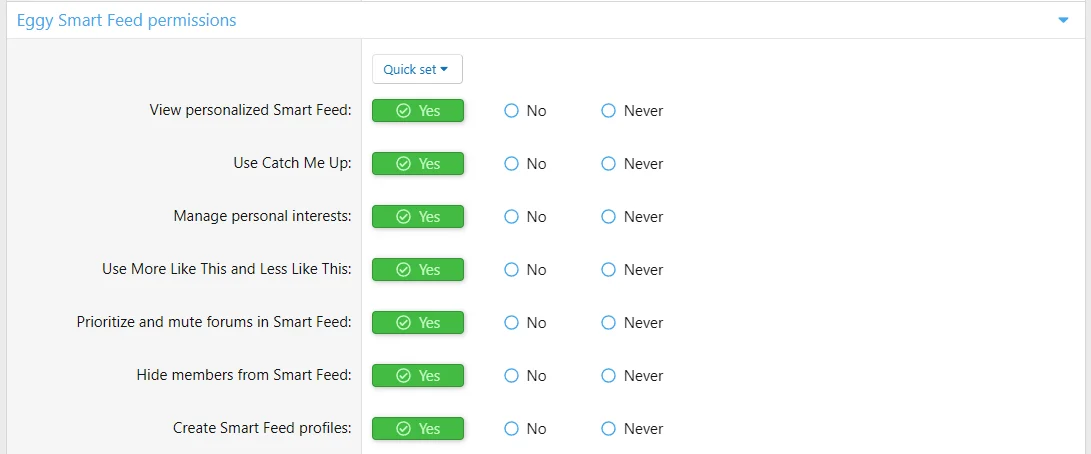Set Hide members from Smart Feed to Never
Image resolution: width=1091 pixels, height=454 pixels.
(x=632, y=375)
